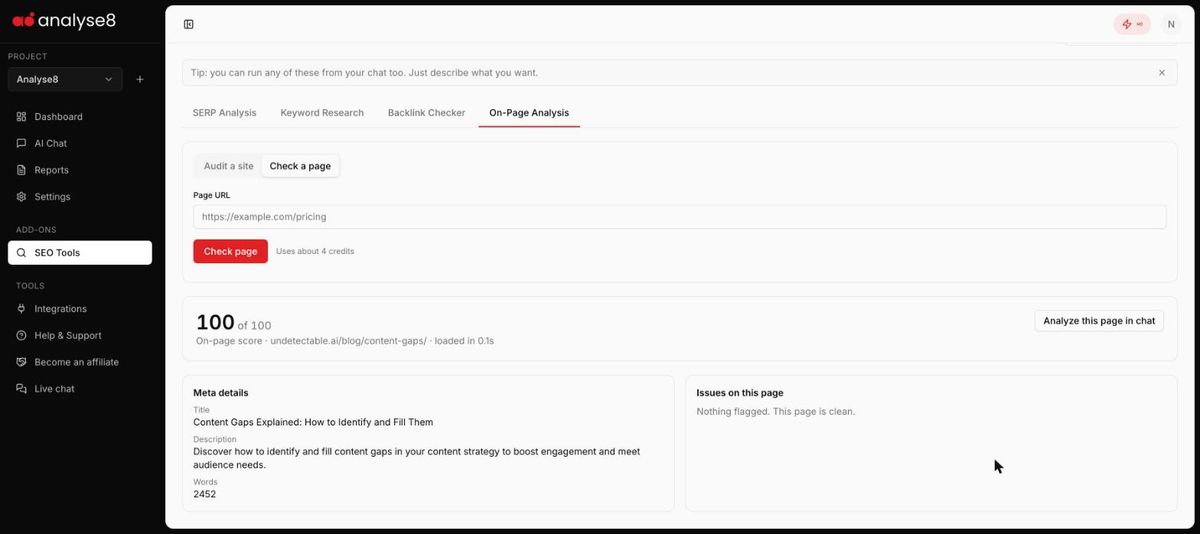Click the Live chat bubbles icon
The height and width of the screenshot is (534, 1200).
[22, 389]
